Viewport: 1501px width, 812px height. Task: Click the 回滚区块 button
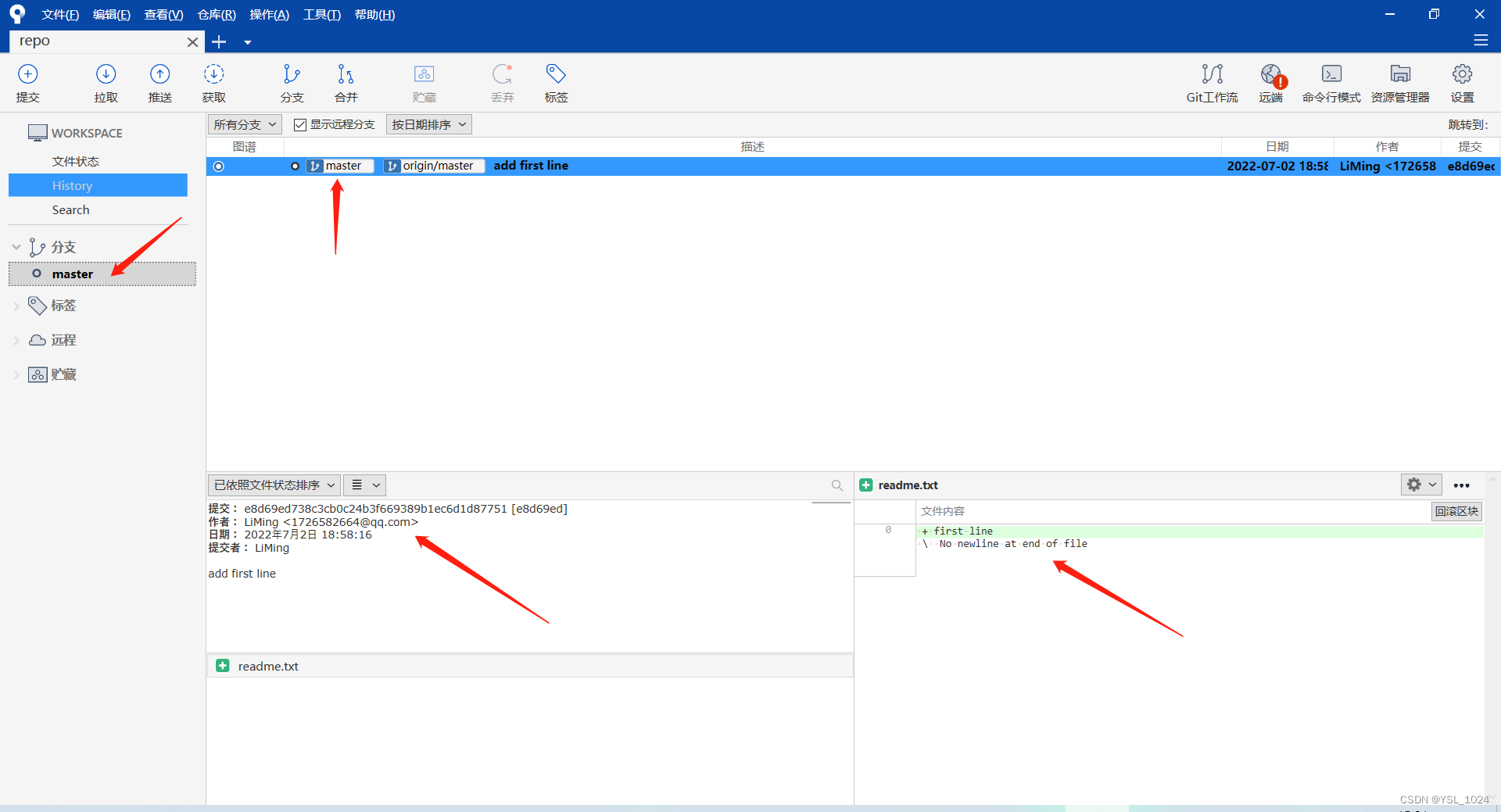1456,511
